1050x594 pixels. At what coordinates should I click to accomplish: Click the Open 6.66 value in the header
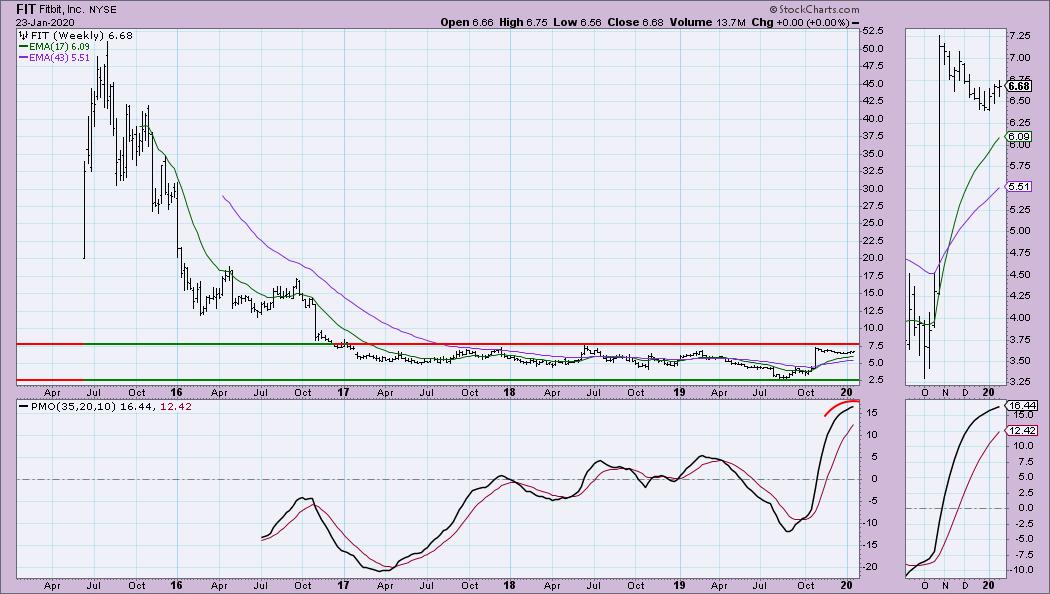click(x=467, y=22)
